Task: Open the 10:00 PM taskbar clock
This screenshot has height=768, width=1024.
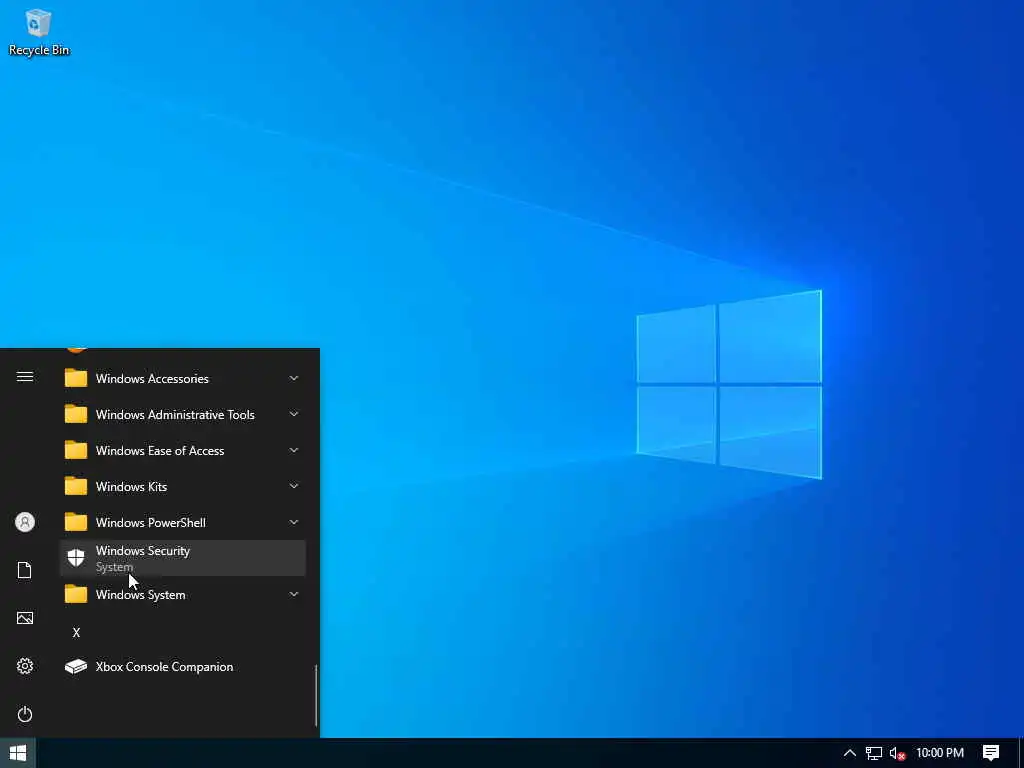Action: coord(940,753)
